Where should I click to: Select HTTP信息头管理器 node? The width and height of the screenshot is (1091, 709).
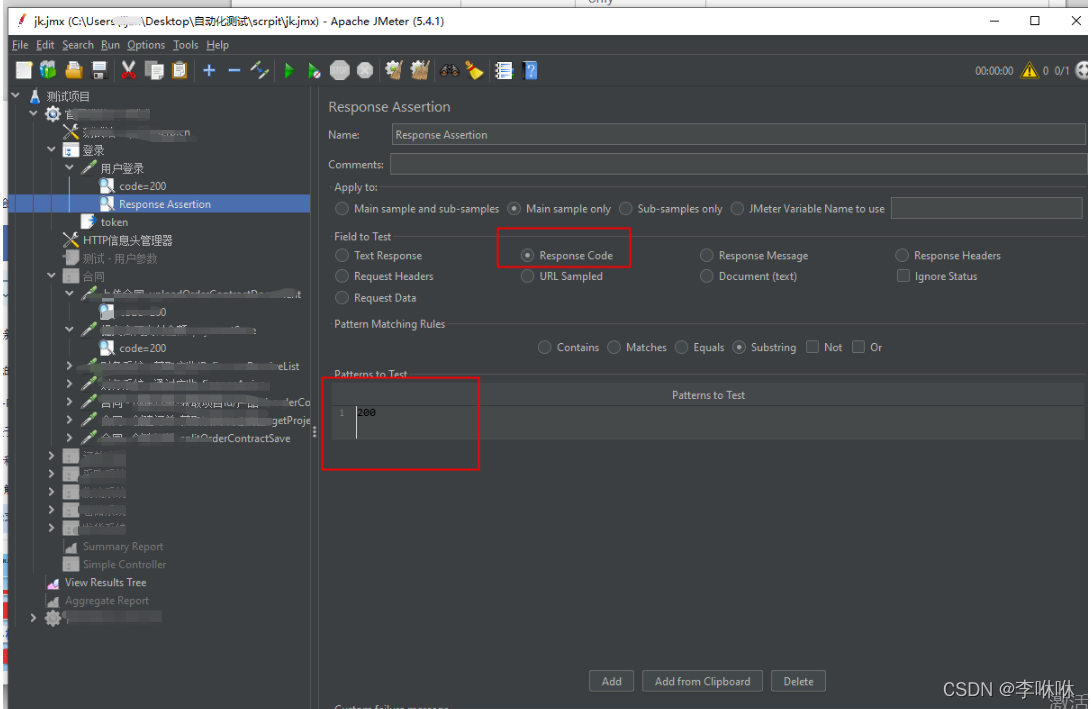127,240
